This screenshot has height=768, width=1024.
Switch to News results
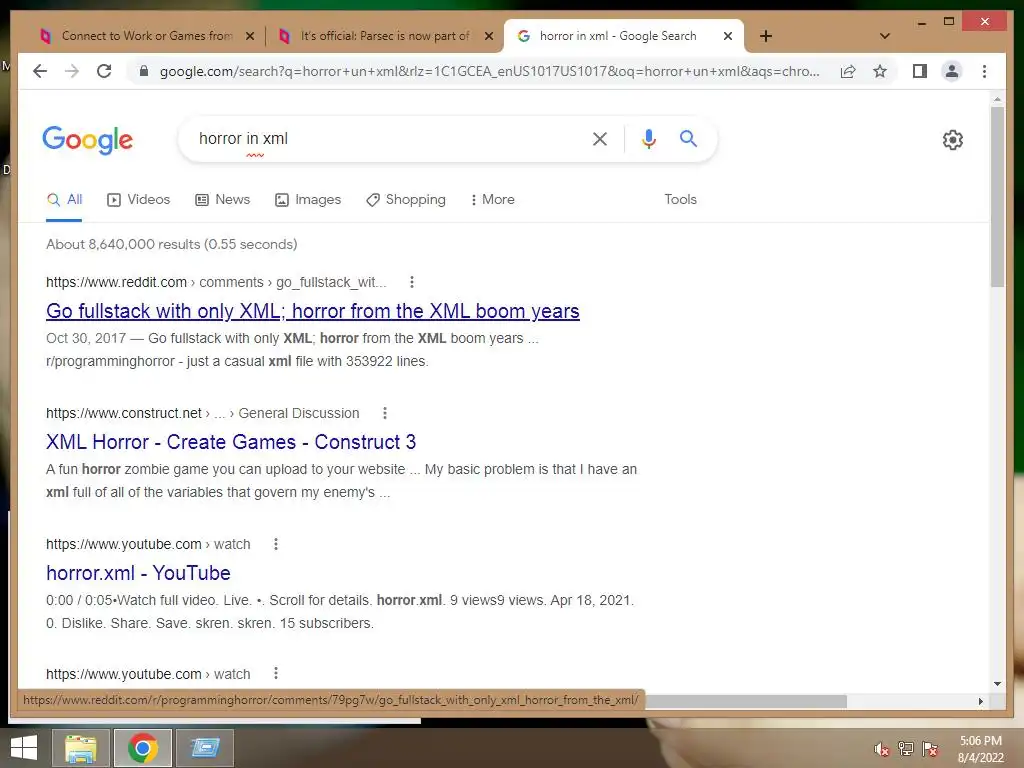coord(223,199)
